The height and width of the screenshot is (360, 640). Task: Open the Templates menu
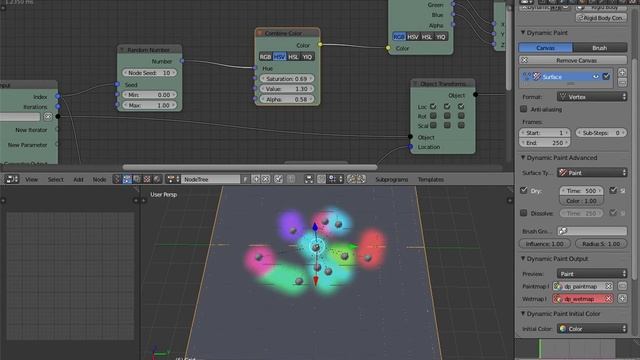pos(431,179)
